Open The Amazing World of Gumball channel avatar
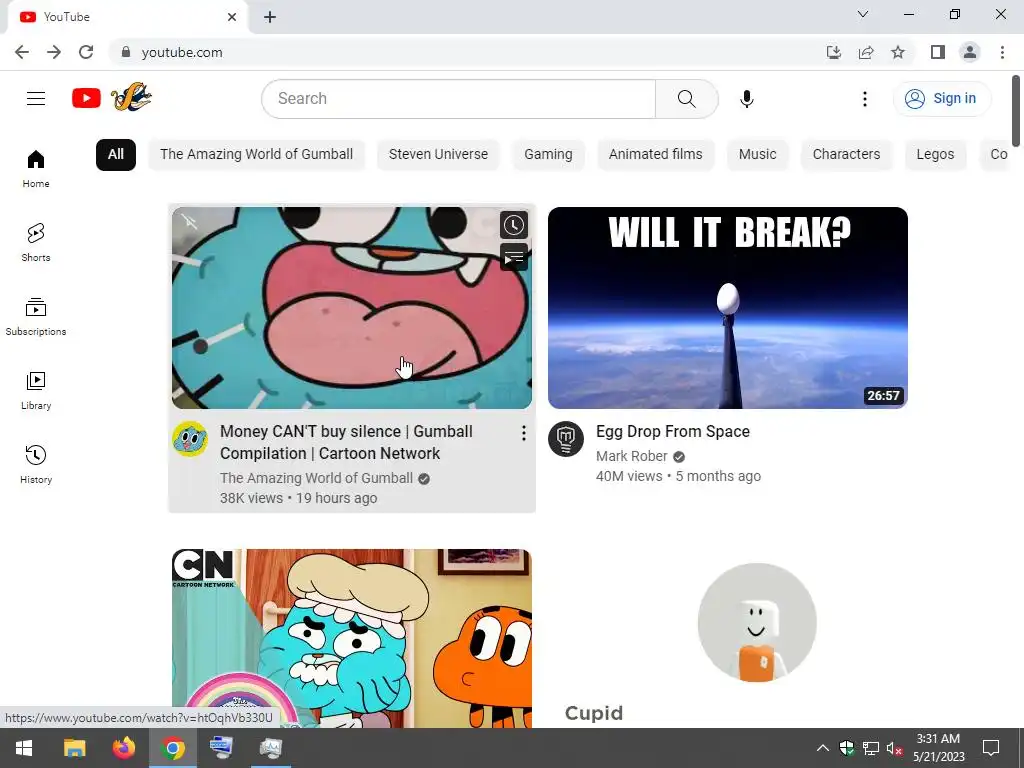The width and height of the screenshot is (1024, 768). (x=190, y=439)
